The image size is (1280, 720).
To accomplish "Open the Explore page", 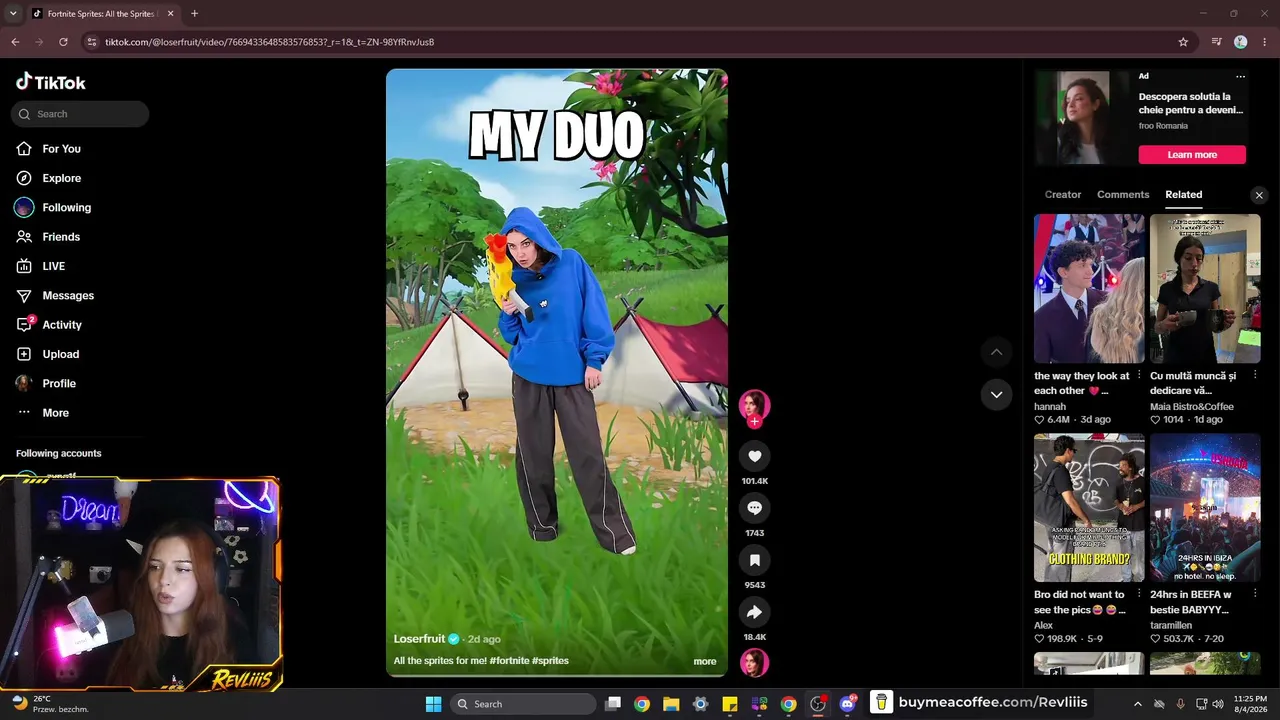I will 61,178.
